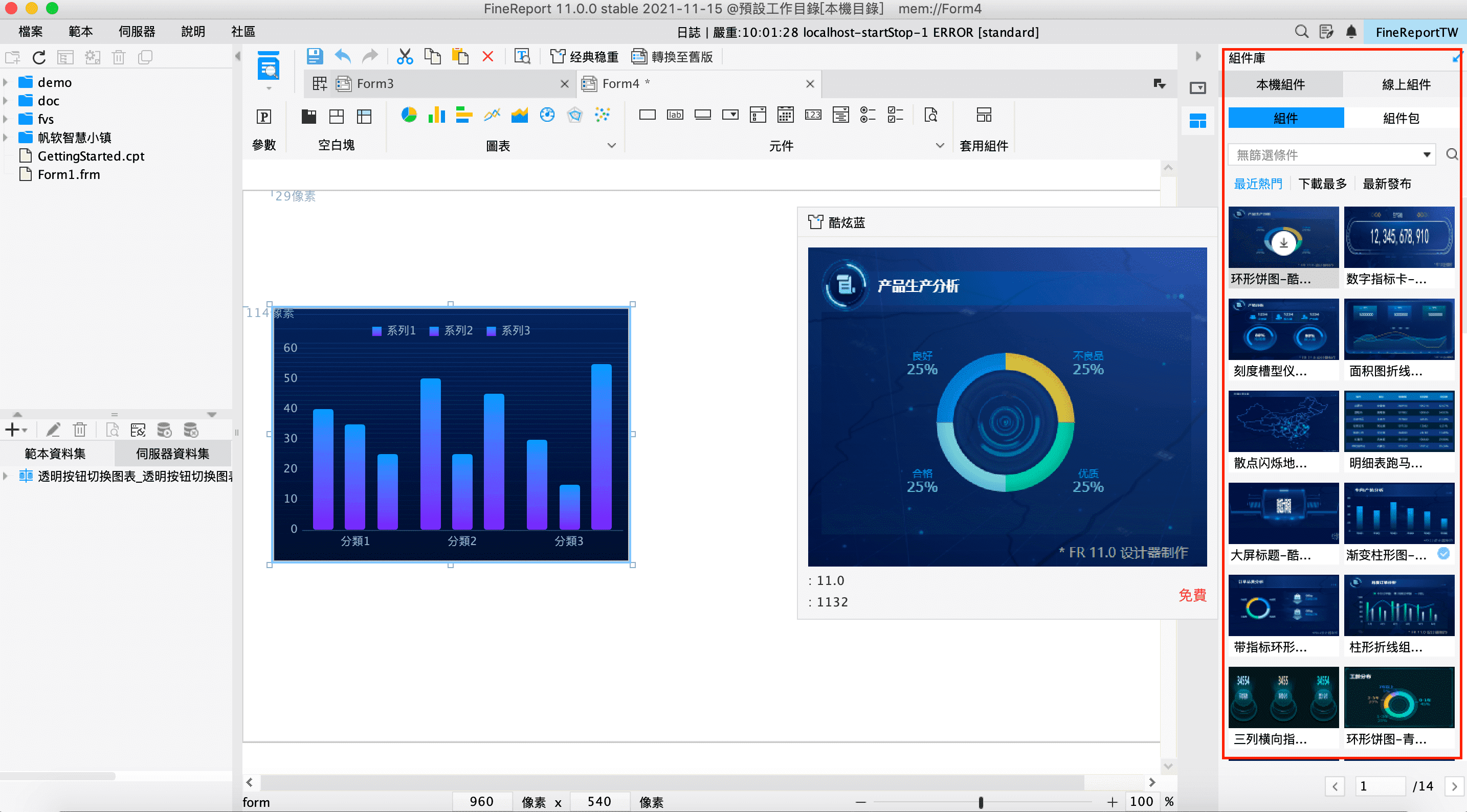The height and width of the screenshot is (812, 1467).
Task: Switch to the 本機組件 tab
Action: coord(1281,84)
